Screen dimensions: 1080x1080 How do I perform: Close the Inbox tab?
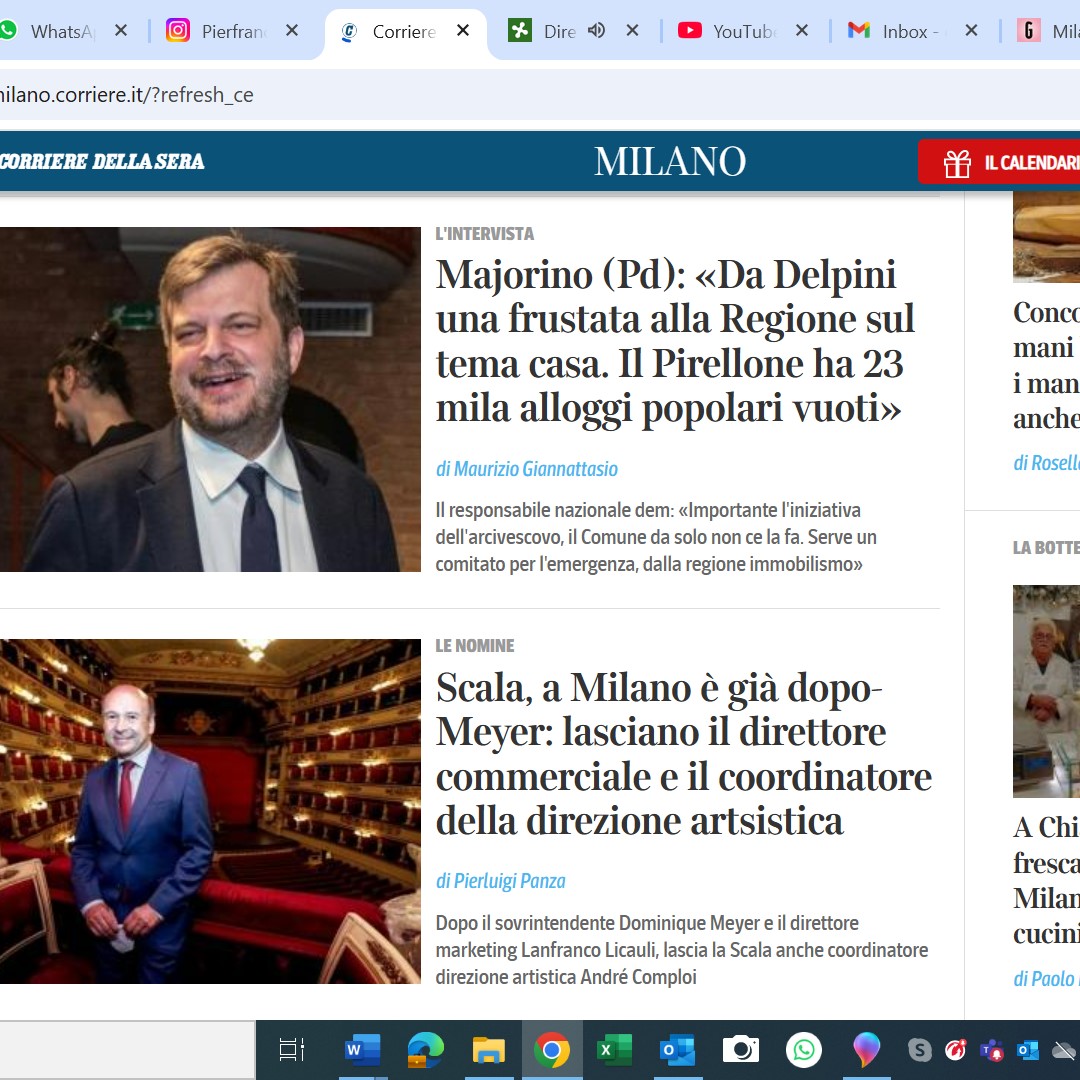pos(971,30)
